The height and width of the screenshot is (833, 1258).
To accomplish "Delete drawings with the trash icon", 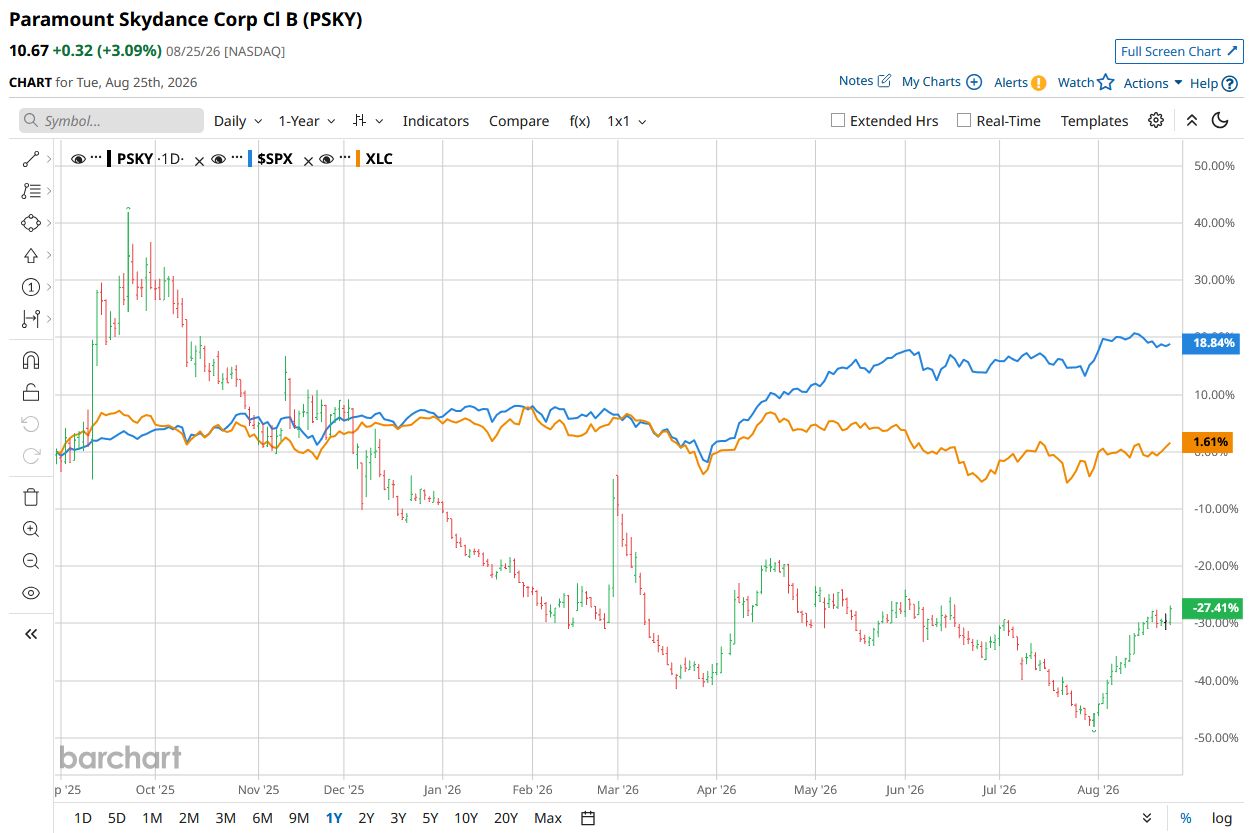I will coord(30,497).
